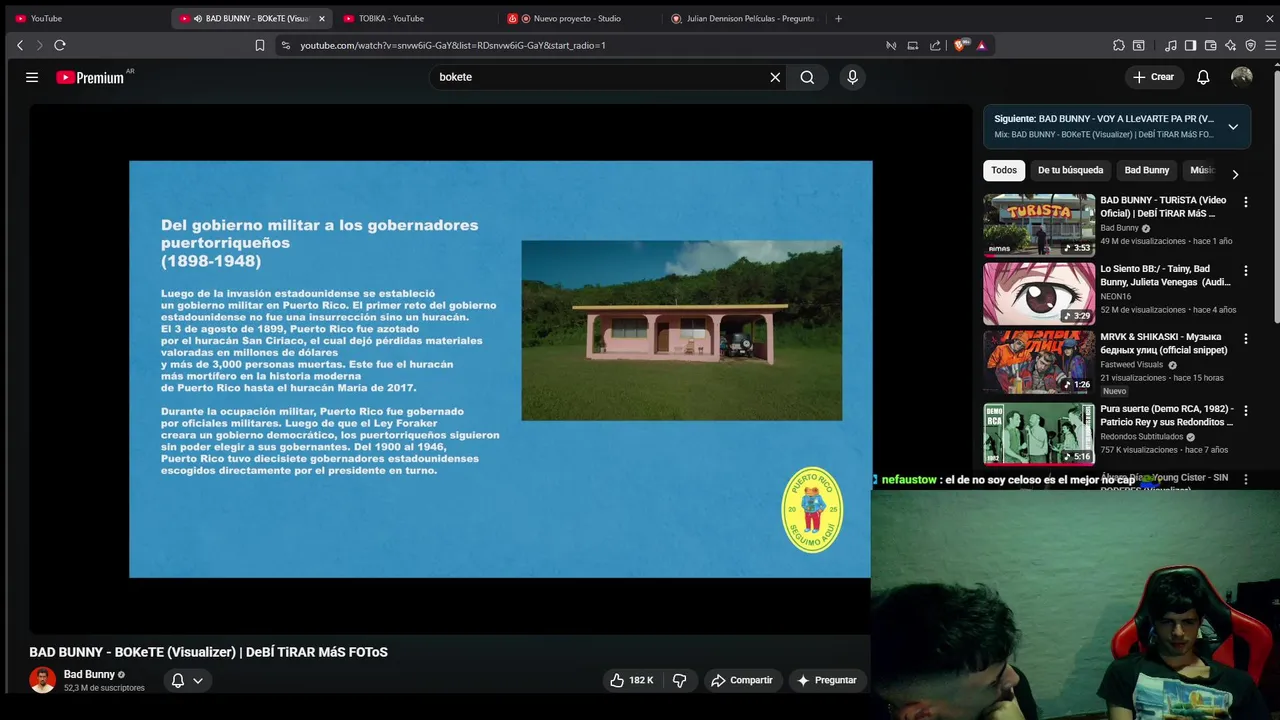Reload the page
The image size is (1280, 720).
pyautogui.click(x=60, y=45)
